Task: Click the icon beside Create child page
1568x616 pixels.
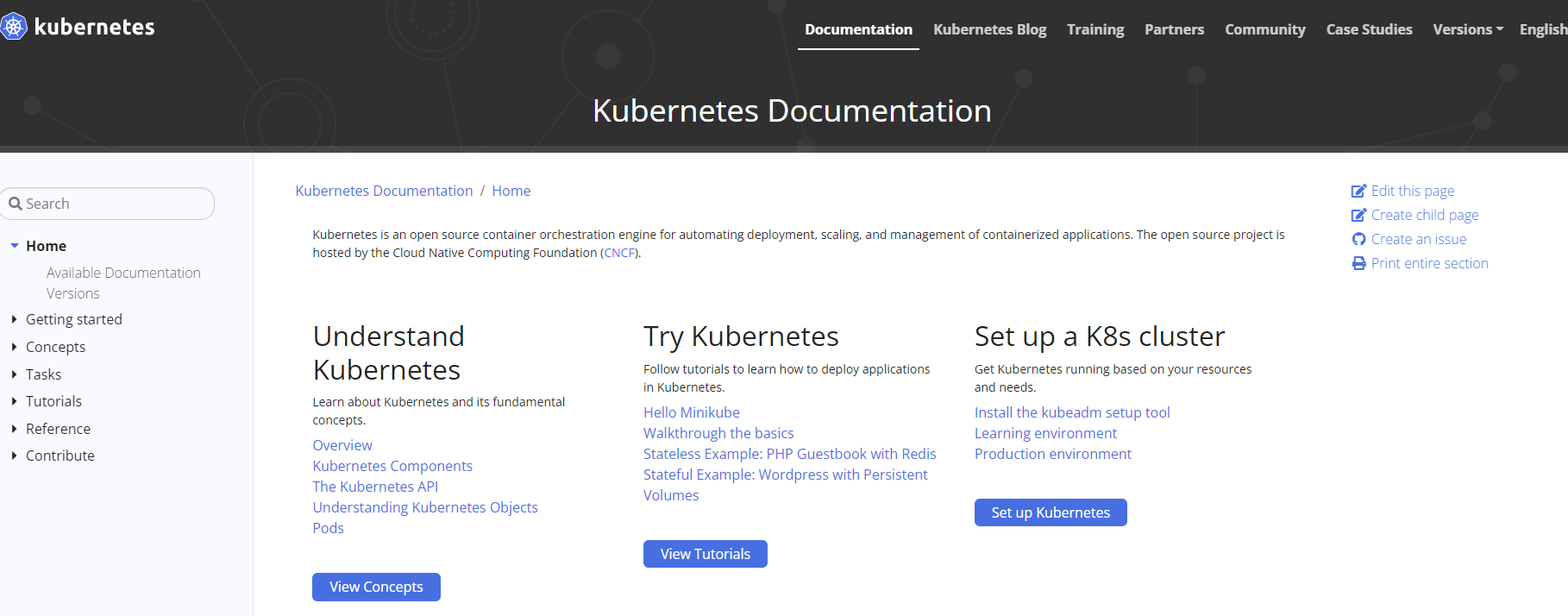Action: 1358,215
